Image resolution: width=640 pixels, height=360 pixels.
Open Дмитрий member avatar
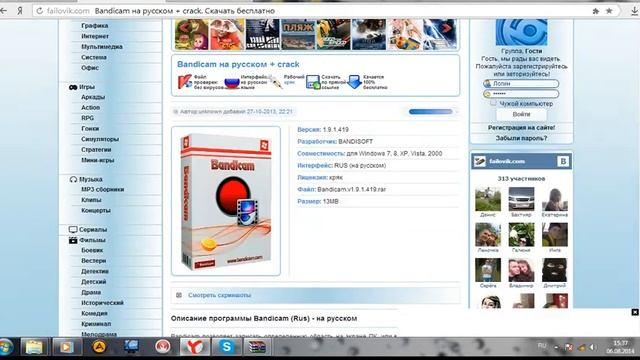[555, 270]
